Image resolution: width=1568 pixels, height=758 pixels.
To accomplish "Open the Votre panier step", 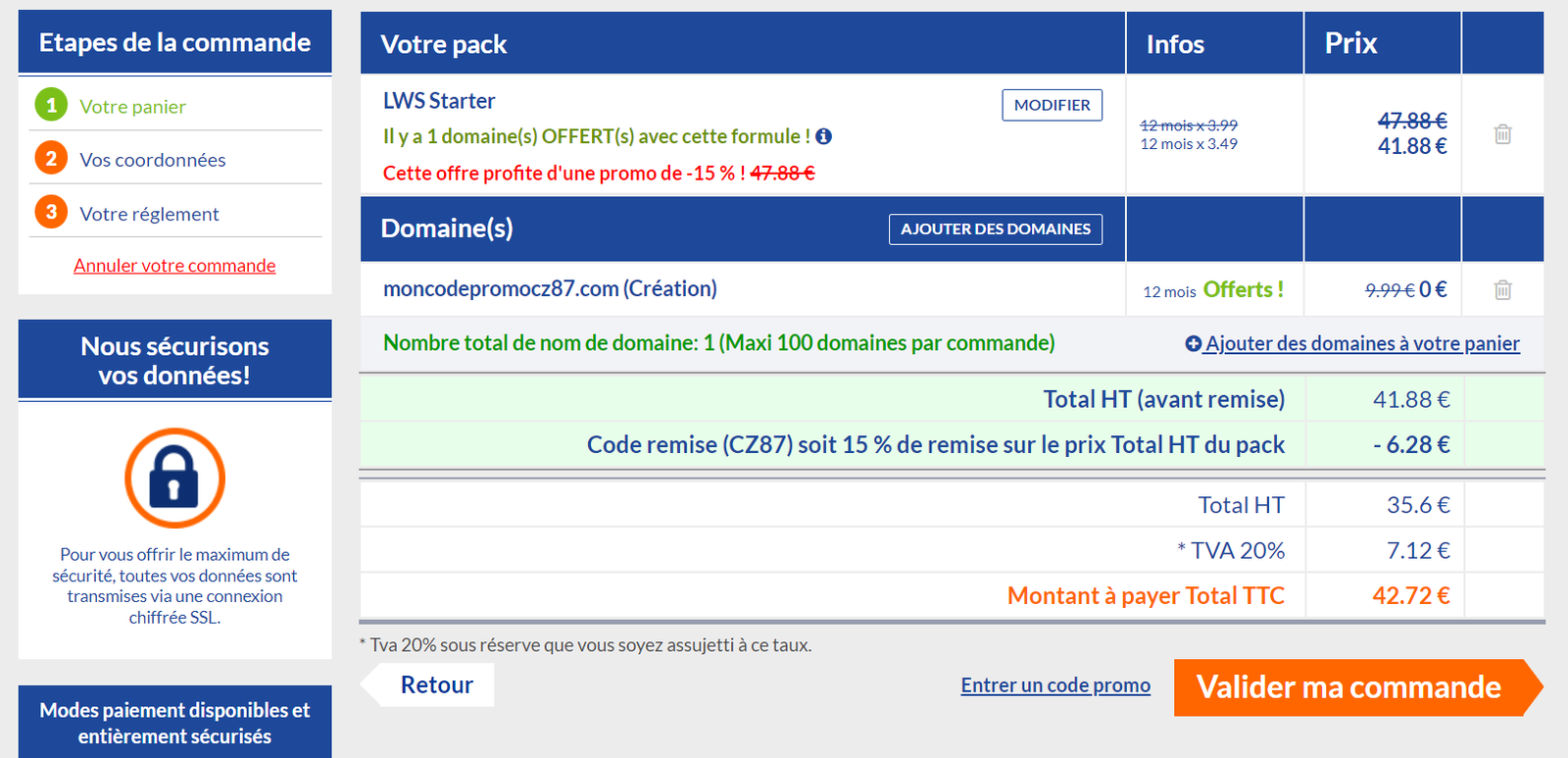I will click(x=132, y=107).
